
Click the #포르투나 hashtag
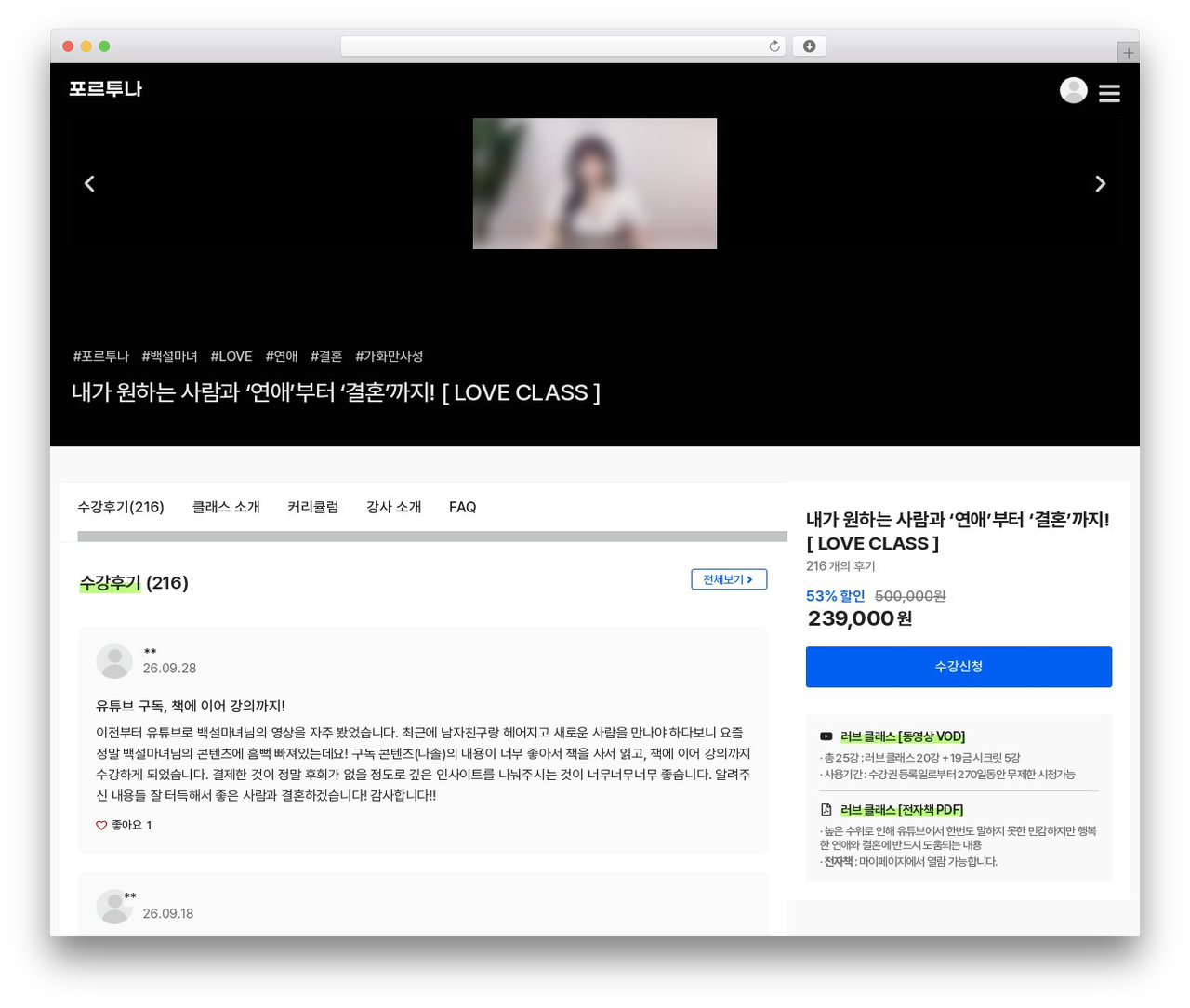point(100,356)
